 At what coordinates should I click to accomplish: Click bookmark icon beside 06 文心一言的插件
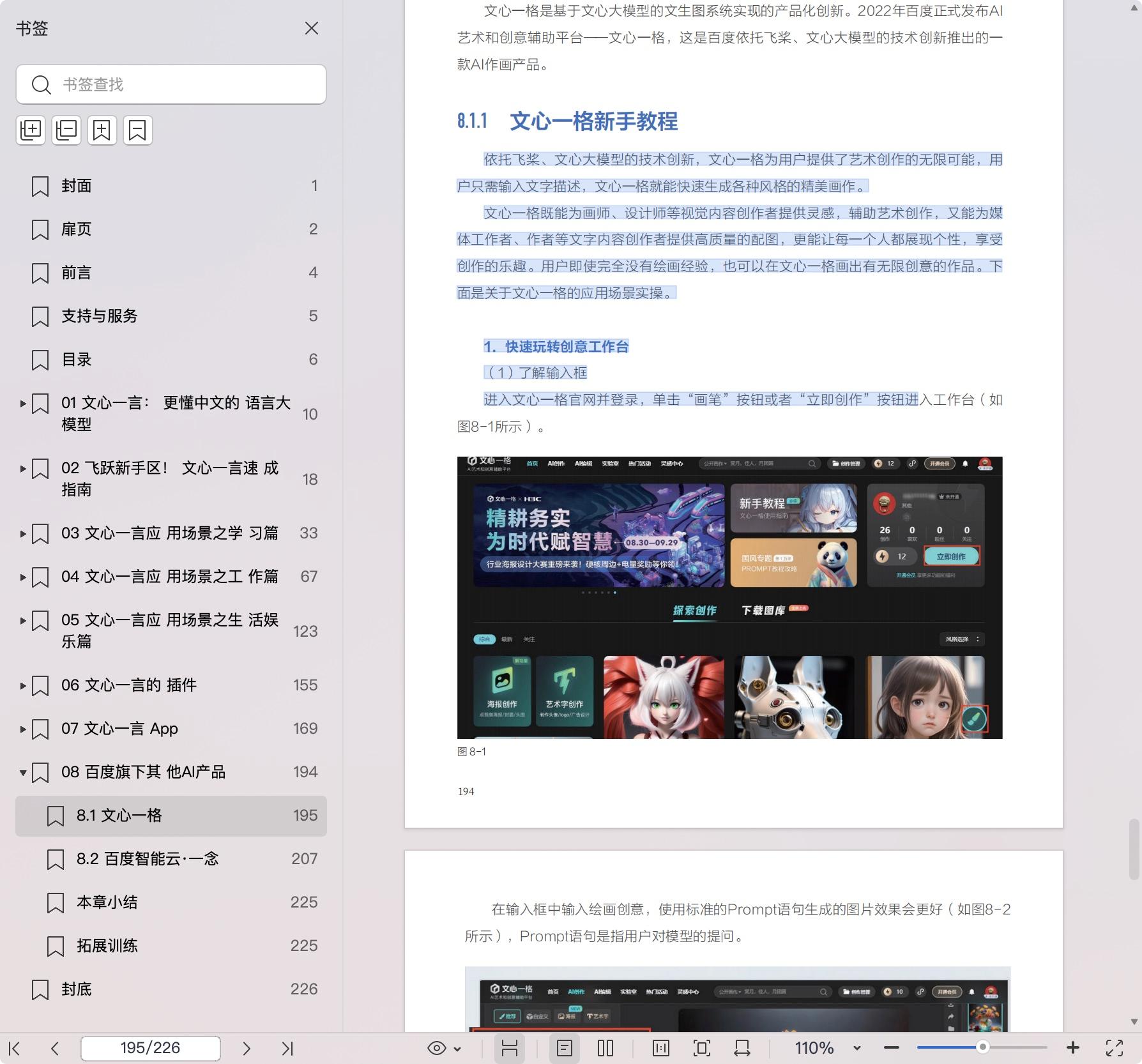40,686
